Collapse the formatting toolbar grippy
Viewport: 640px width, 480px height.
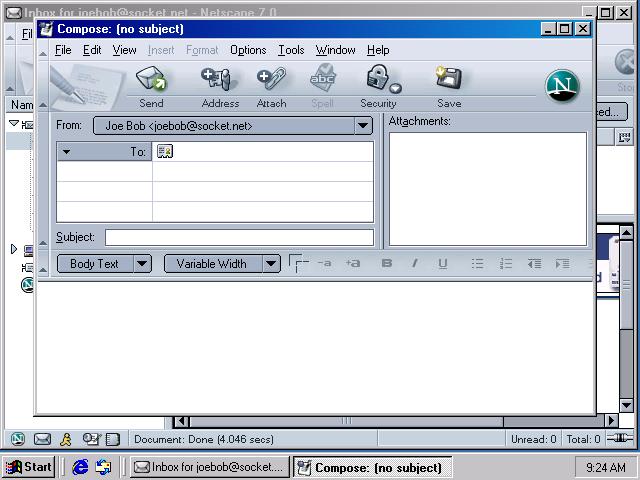tap(43, 264)
